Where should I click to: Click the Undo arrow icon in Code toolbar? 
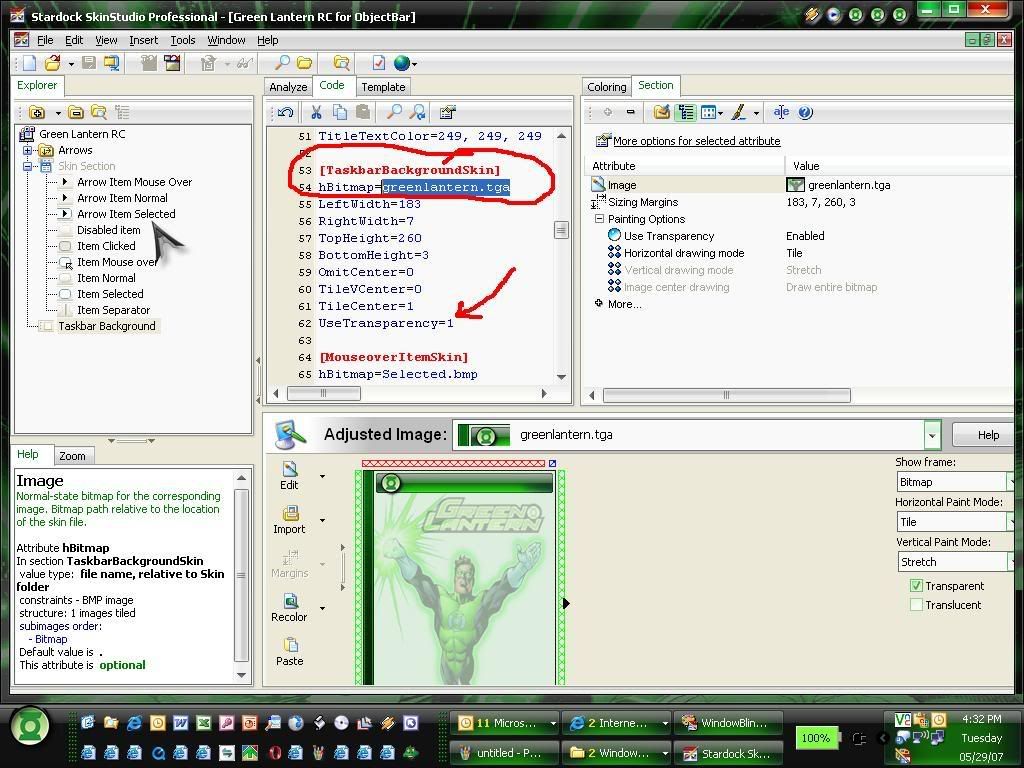coord(285,112)
